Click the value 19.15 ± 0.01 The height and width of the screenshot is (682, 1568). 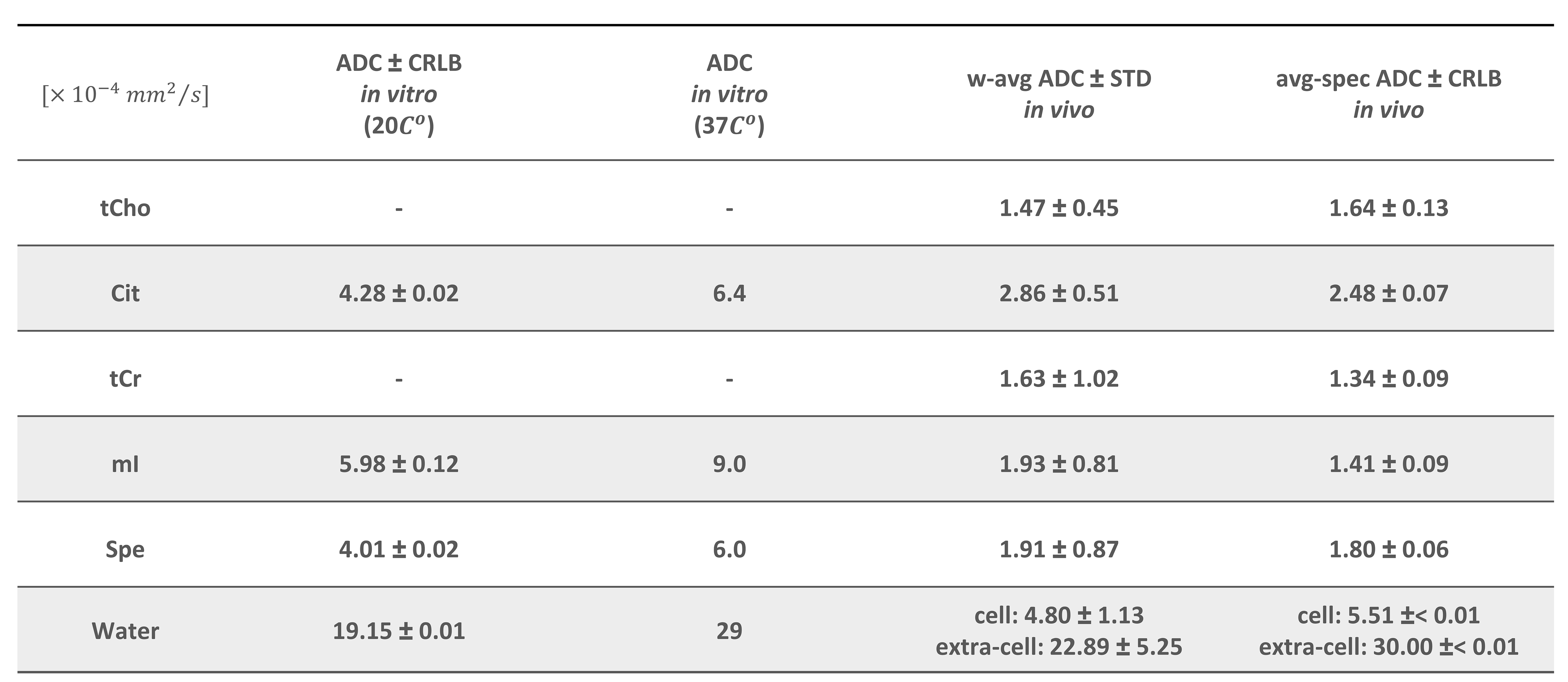(399, 631)
